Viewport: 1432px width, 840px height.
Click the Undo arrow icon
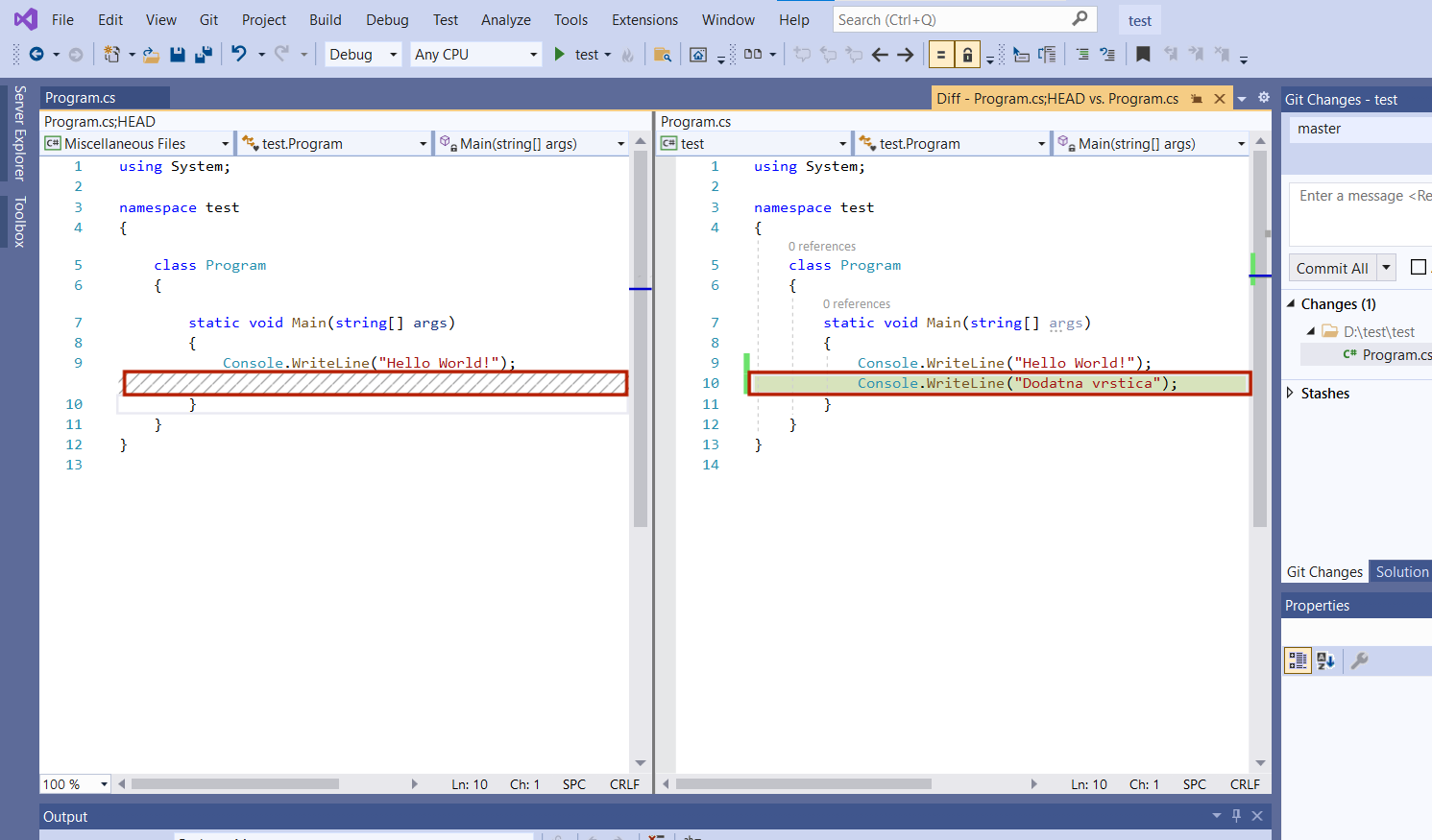click(x=239, y=55)
